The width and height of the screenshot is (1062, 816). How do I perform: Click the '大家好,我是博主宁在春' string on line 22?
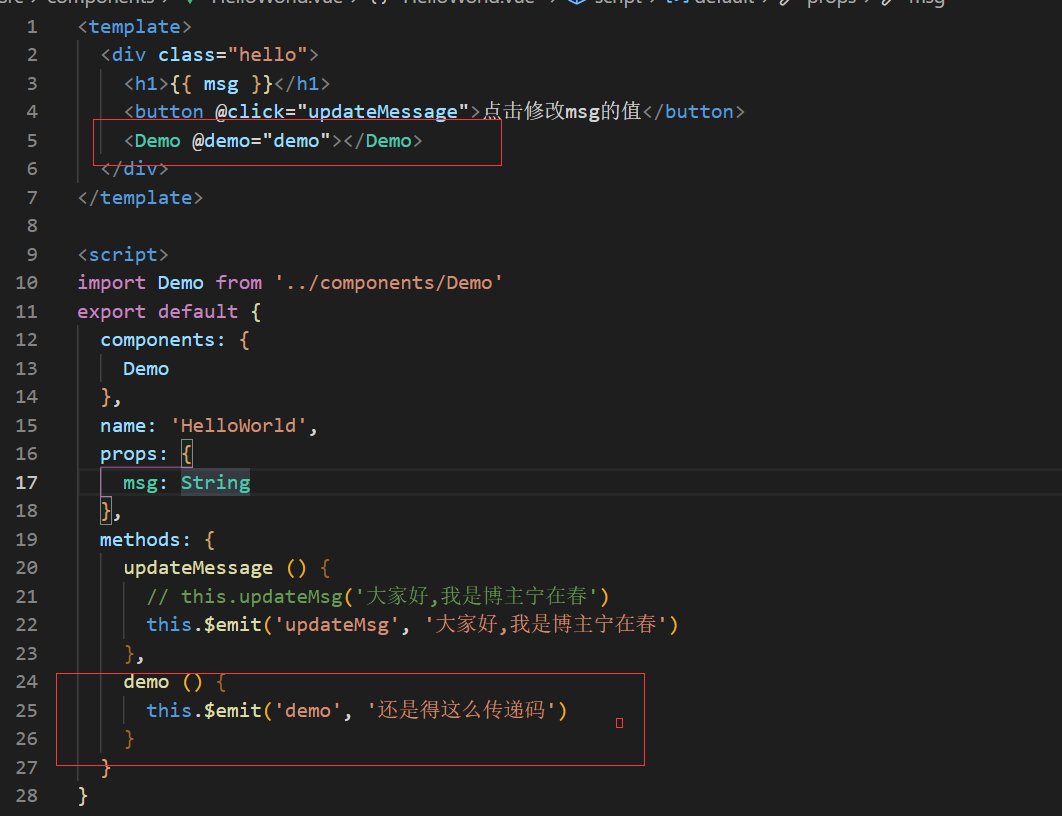(x=545, y=624)
